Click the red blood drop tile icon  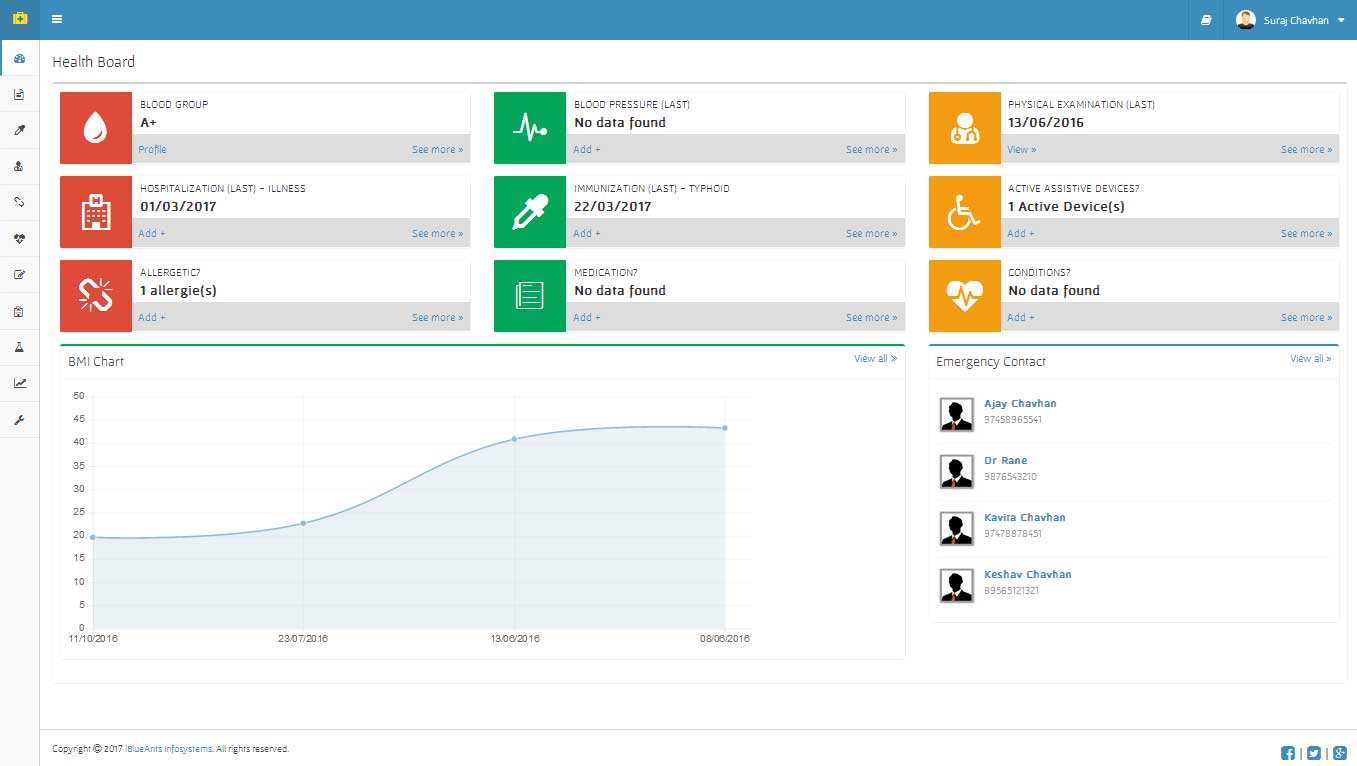(96, 128)
